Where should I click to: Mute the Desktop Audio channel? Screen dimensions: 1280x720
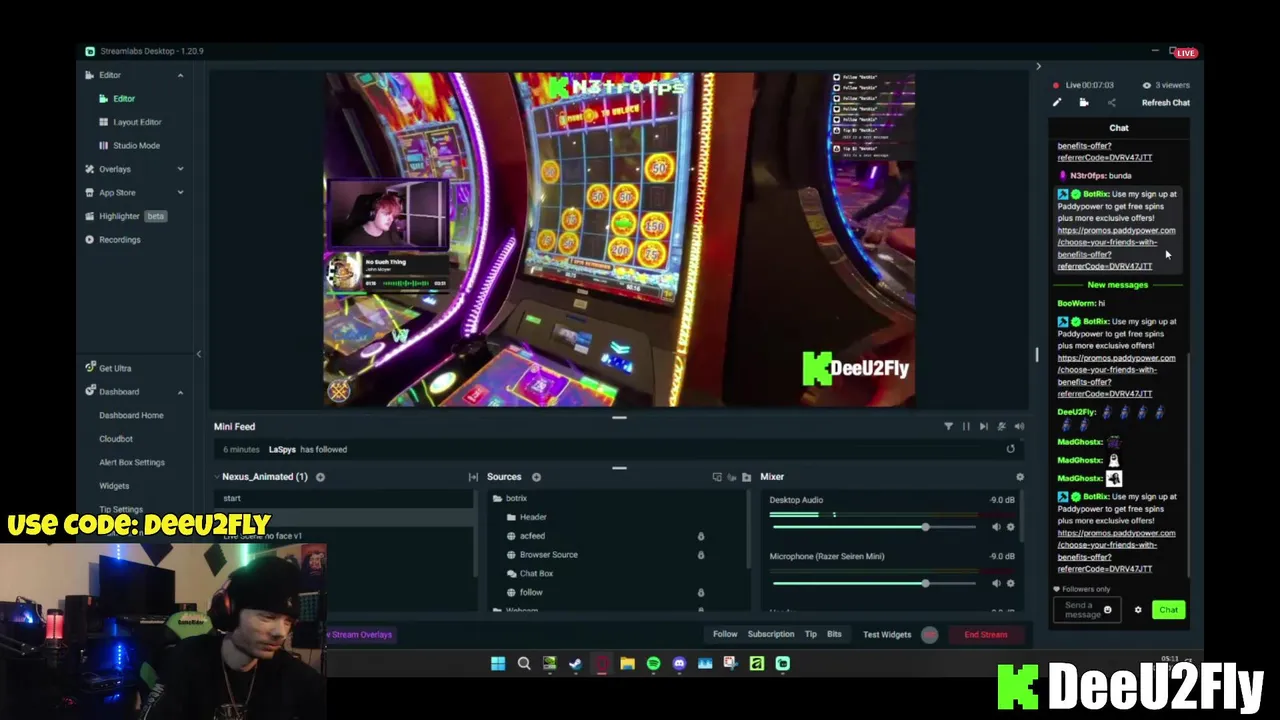point(996,527)
